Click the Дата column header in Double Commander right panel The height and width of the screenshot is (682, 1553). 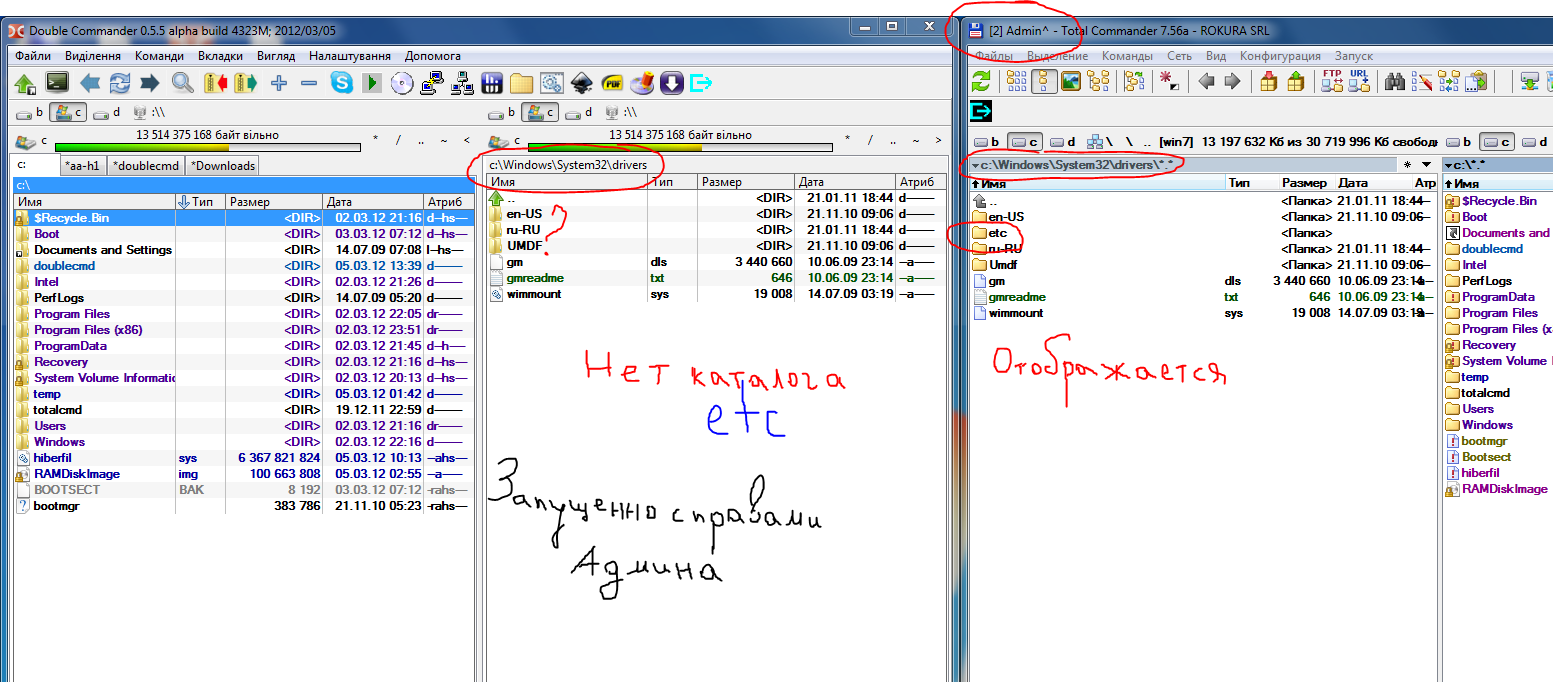810,182
